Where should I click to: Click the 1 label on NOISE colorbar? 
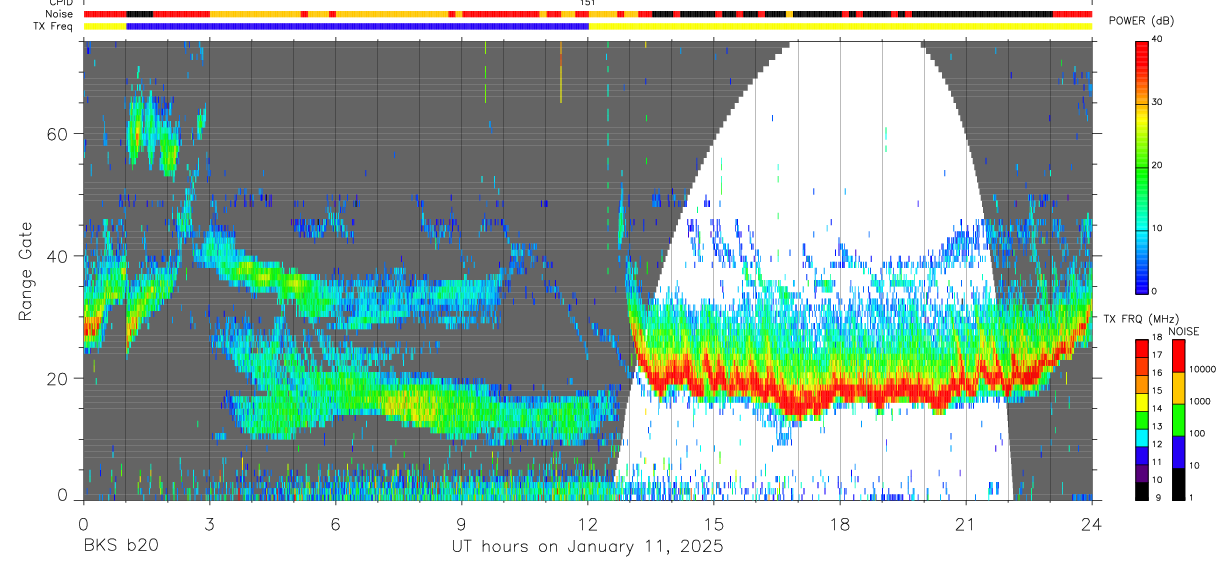point(1191,497)
